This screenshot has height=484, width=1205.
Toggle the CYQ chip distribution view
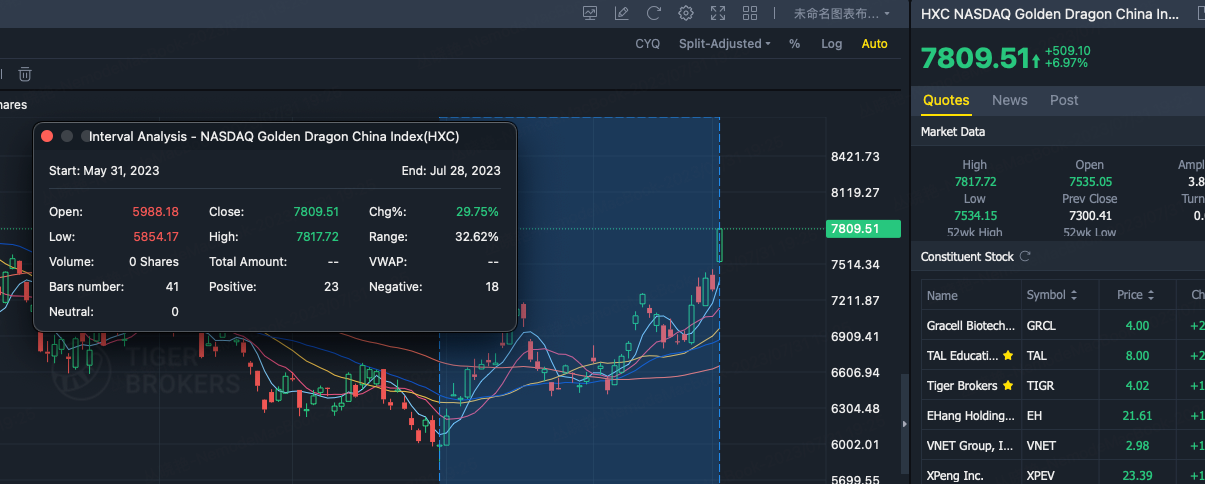pyautogui.click(x=648, y=44)
